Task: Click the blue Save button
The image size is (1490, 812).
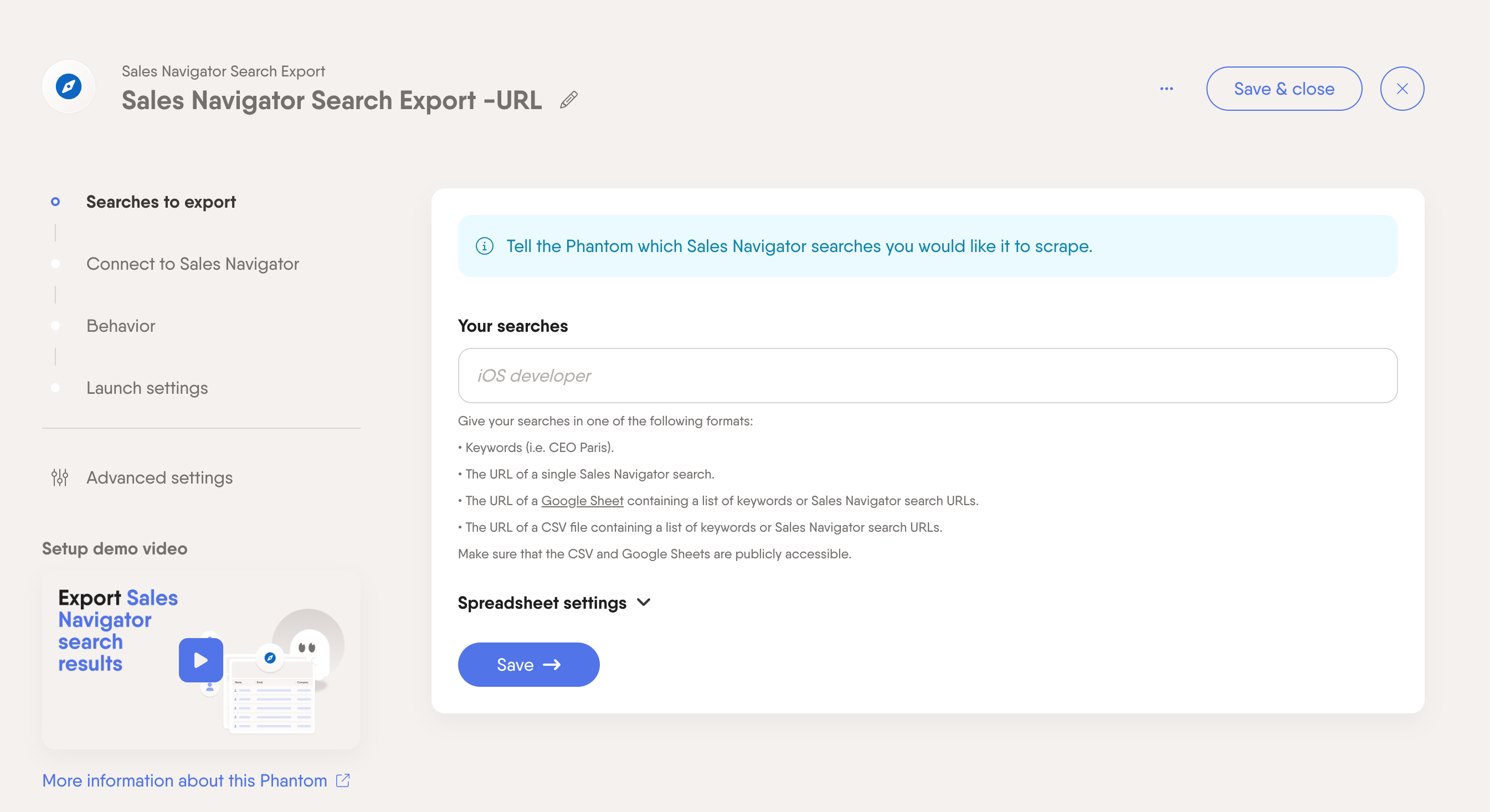Action: pos(528,665)
